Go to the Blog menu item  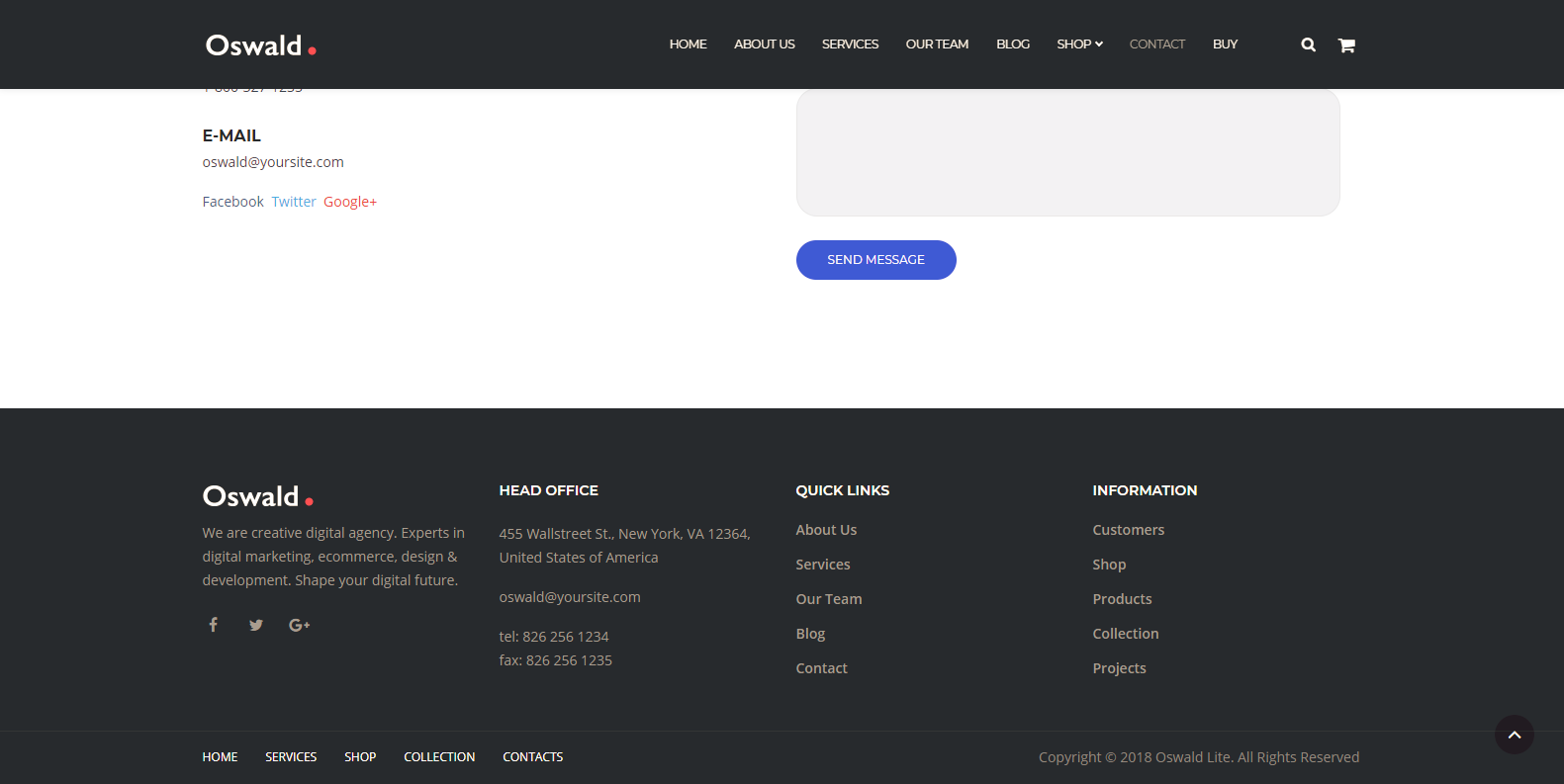(x=1012, y=44)
